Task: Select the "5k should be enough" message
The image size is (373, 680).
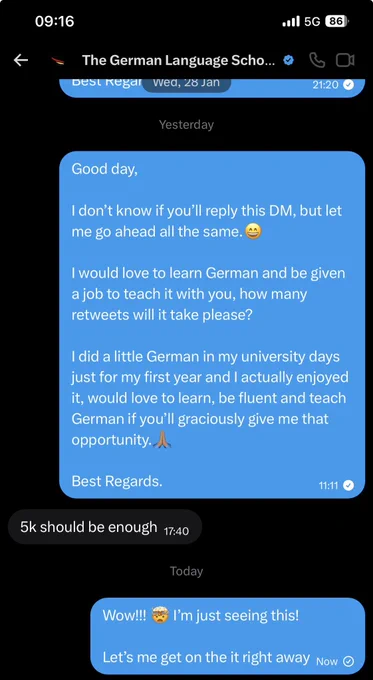Action: tap(105, 526)
